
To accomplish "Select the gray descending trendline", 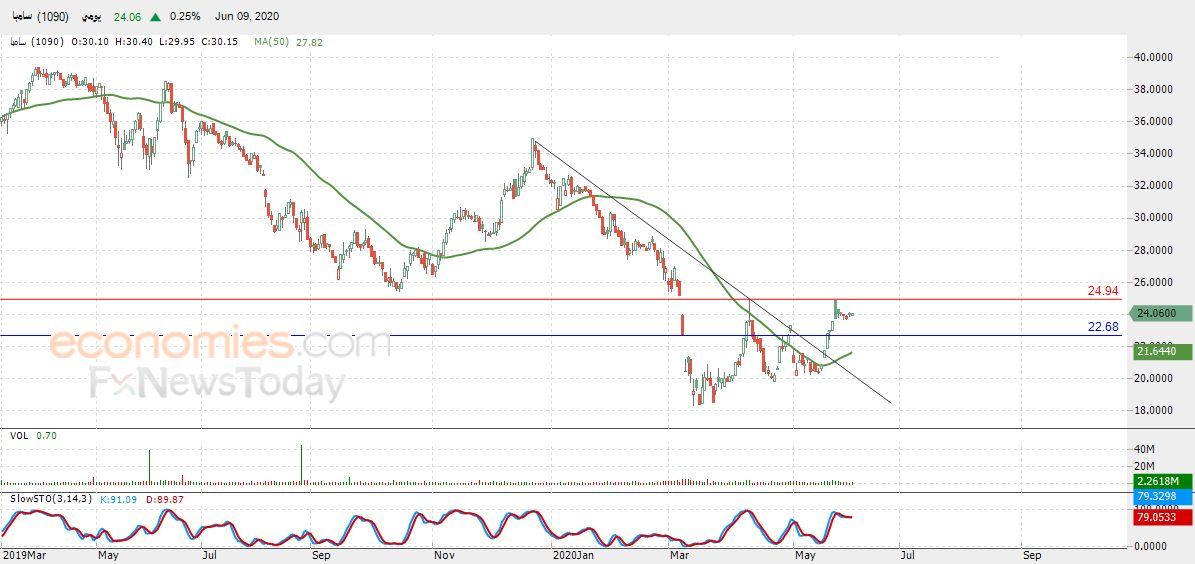I will pyautogui.click(x=712, y=271).
